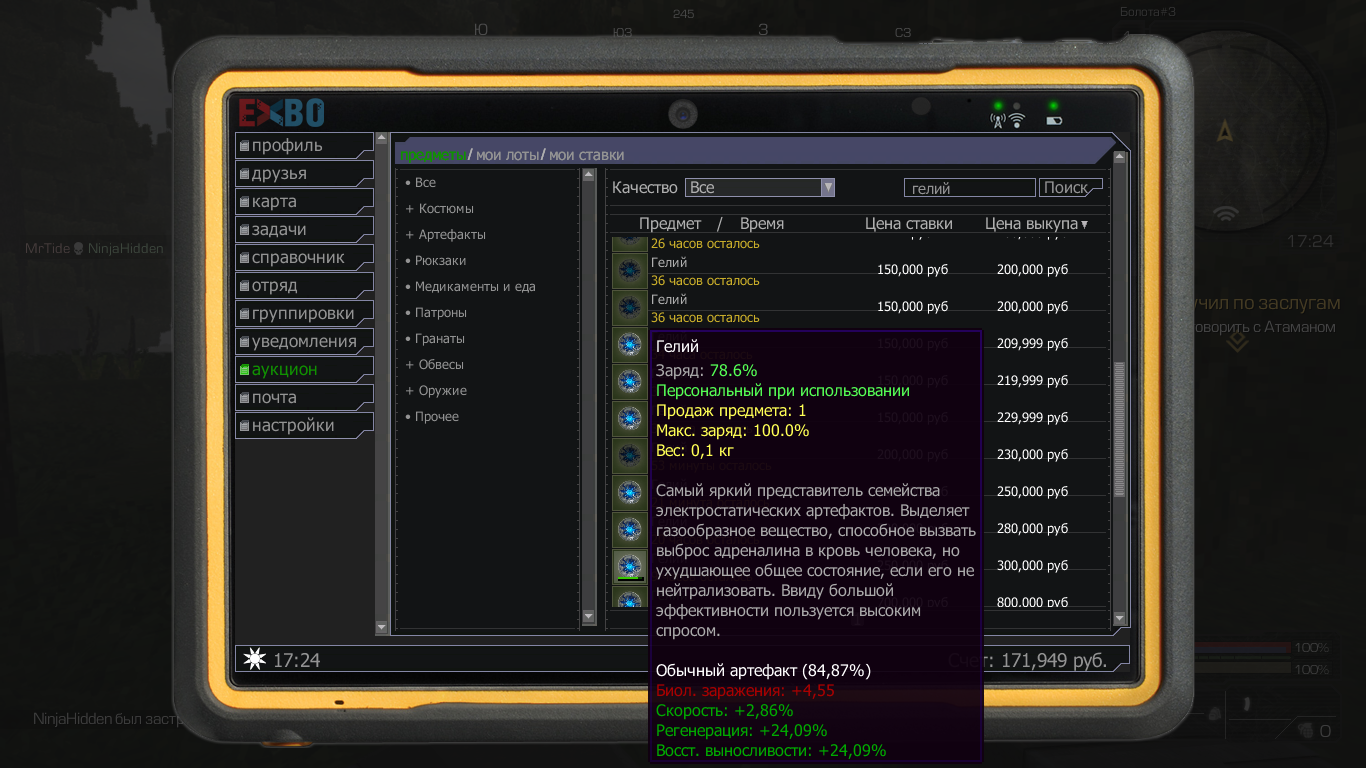Viewport: 1366px width, 768px height.
Task: Expand the Обвесы category
Action: [x=434, y=365]
